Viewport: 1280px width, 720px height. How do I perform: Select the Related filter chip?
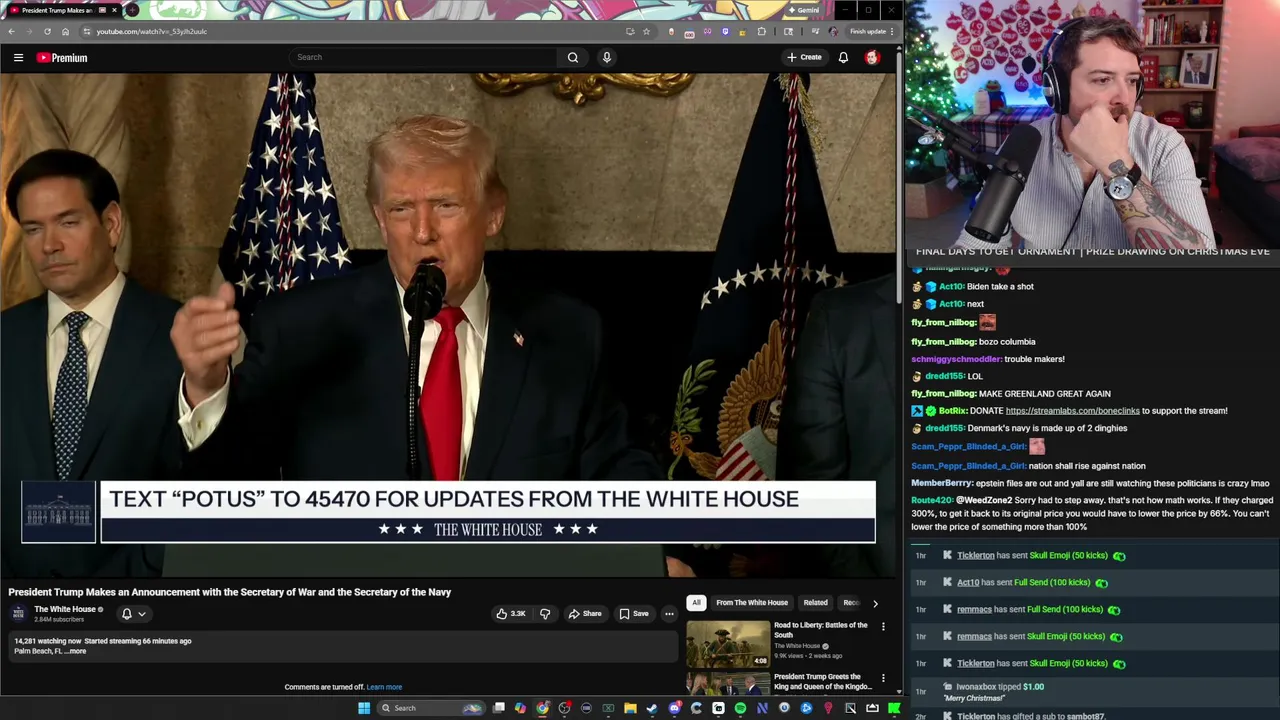(815, 603)
